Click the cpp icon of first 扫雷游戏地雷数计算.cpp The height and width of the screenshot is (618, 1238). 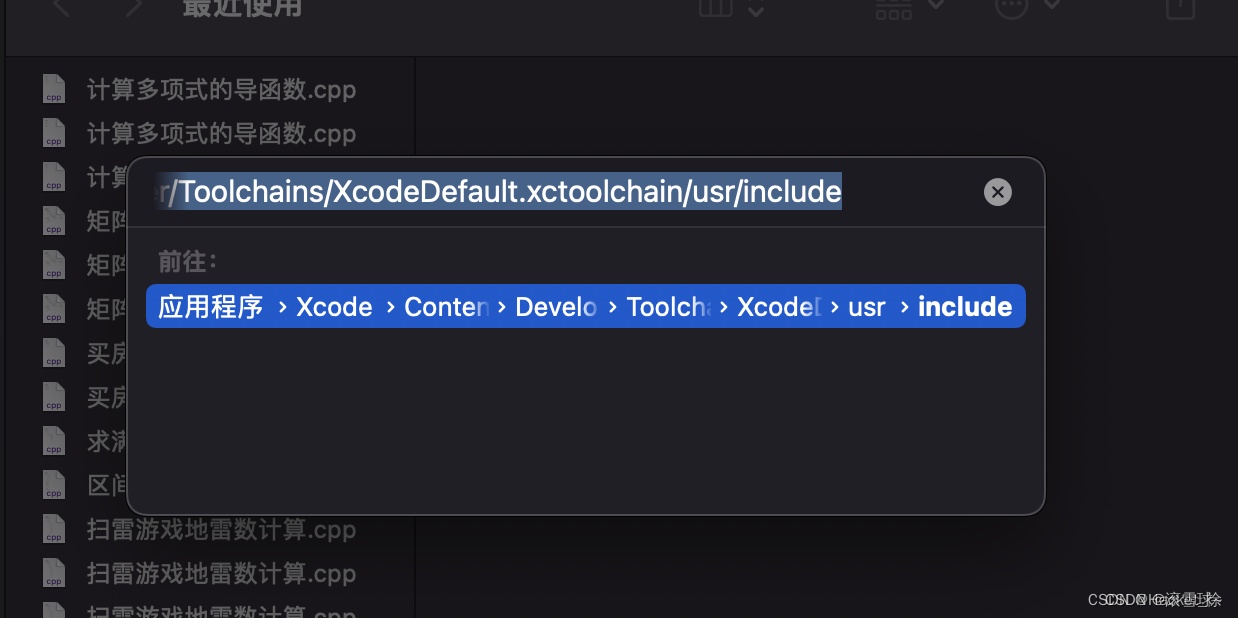pos(54,529)
